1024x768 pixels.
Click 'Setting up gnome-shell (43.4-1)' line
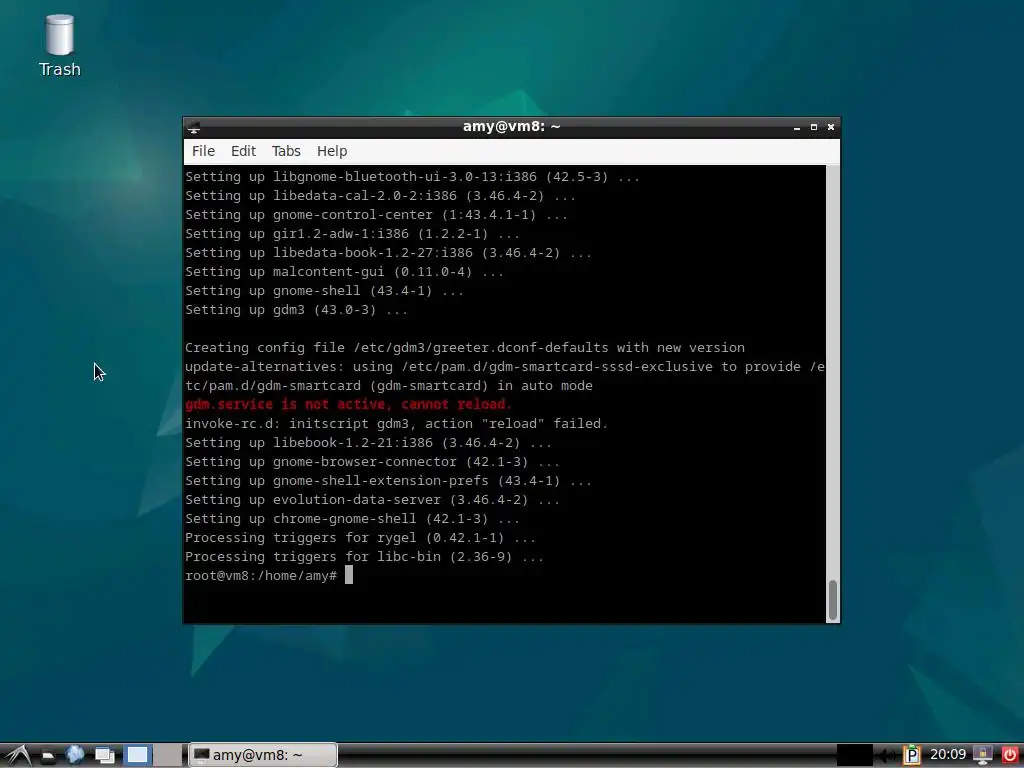324,291
